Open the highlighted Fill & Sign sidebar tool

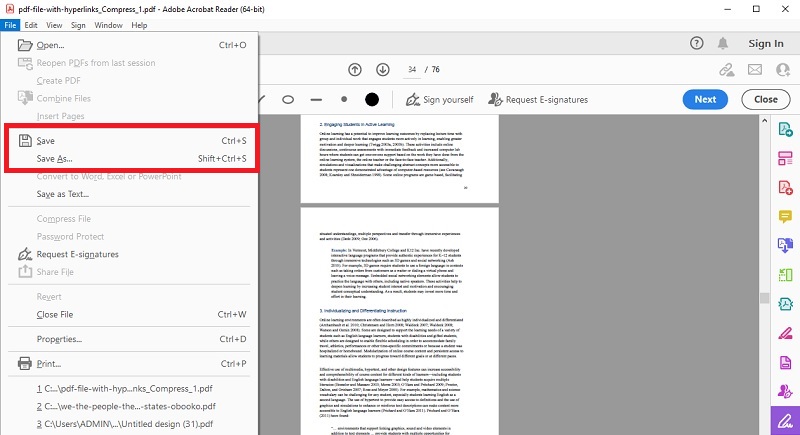tap(785, 421)
